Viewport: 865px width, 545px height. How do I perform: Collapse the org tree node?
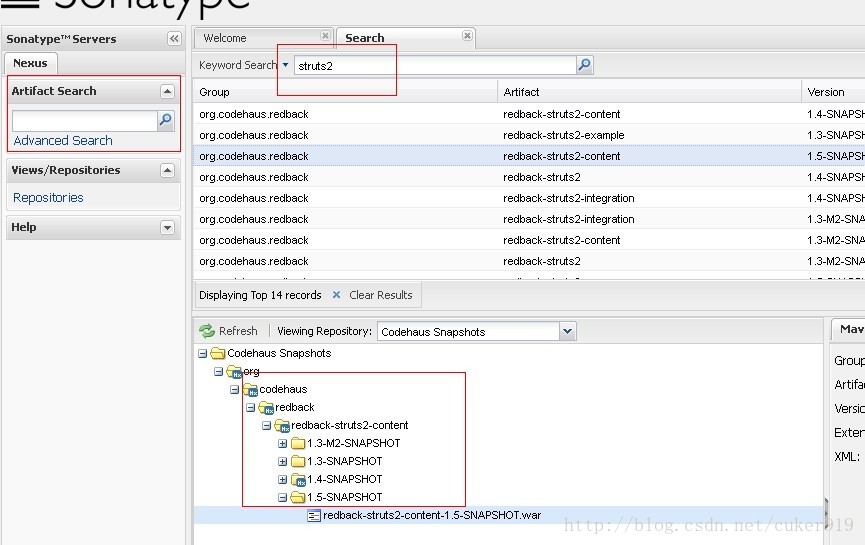(x=218, y=371)
